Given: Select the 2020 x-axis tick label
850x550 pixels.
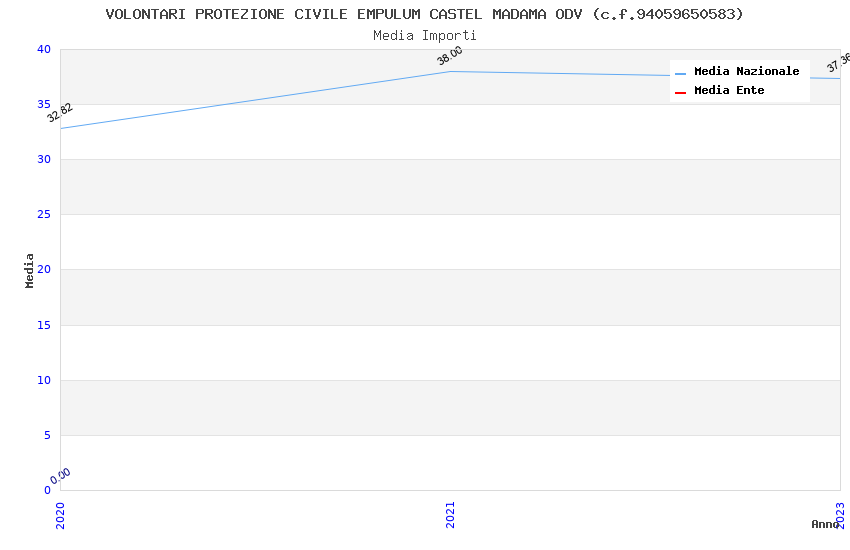Looking at the screenshot, I should coord(60,514).
